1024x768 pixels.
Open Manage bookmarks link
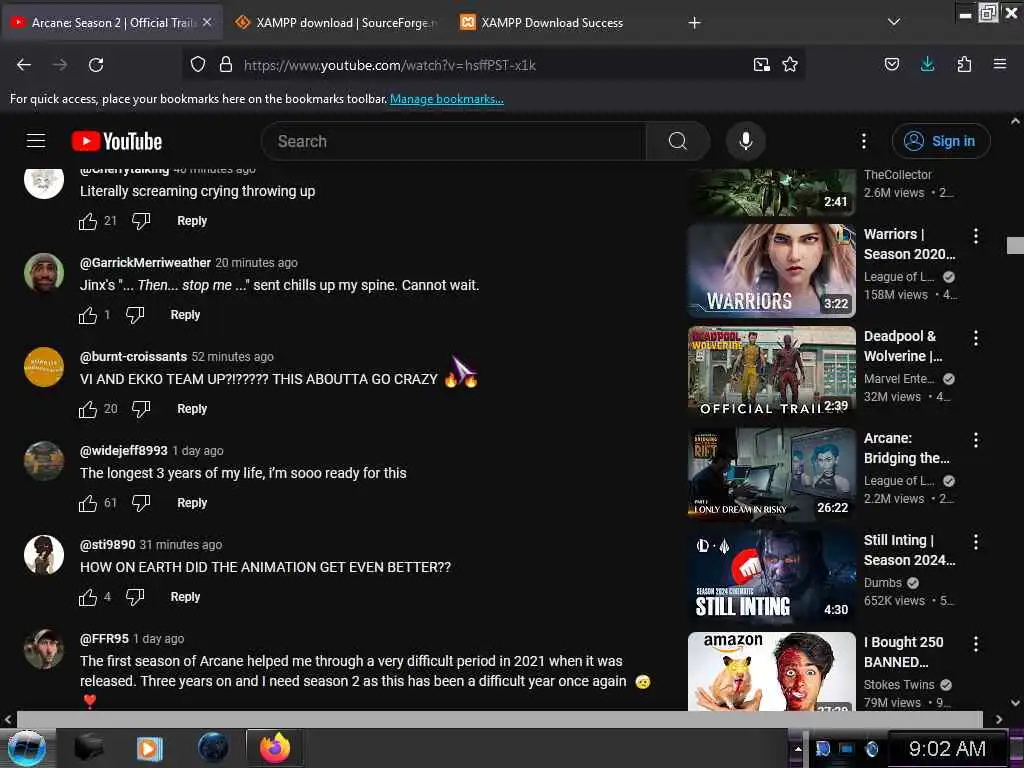click(x=447, y=99)
